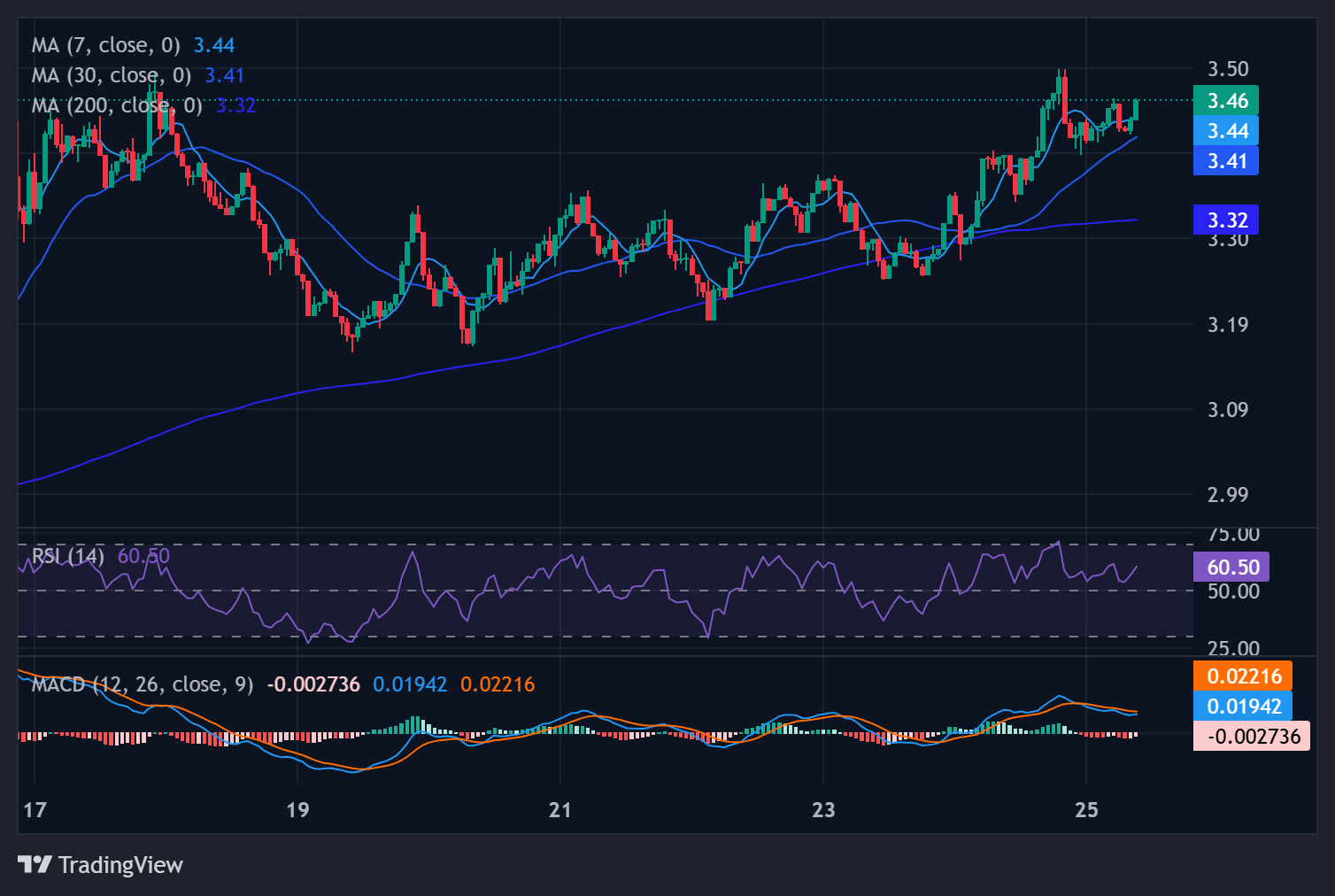Click date label 17 on time axis

coord(35,810)
